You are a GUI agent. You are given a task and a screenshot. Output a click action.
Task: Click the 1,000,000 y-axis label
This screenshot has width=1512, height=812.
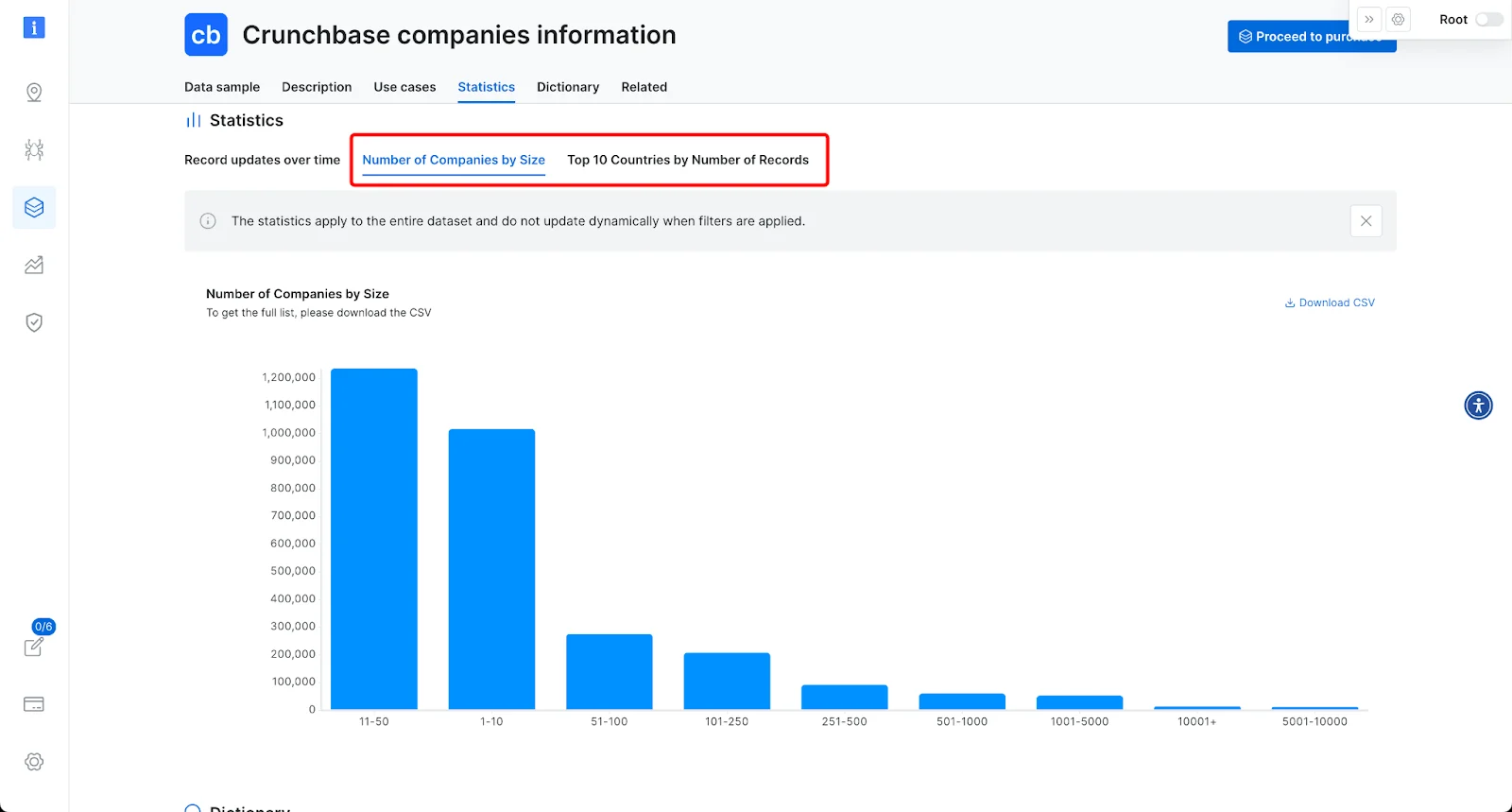tap(289, 433)
